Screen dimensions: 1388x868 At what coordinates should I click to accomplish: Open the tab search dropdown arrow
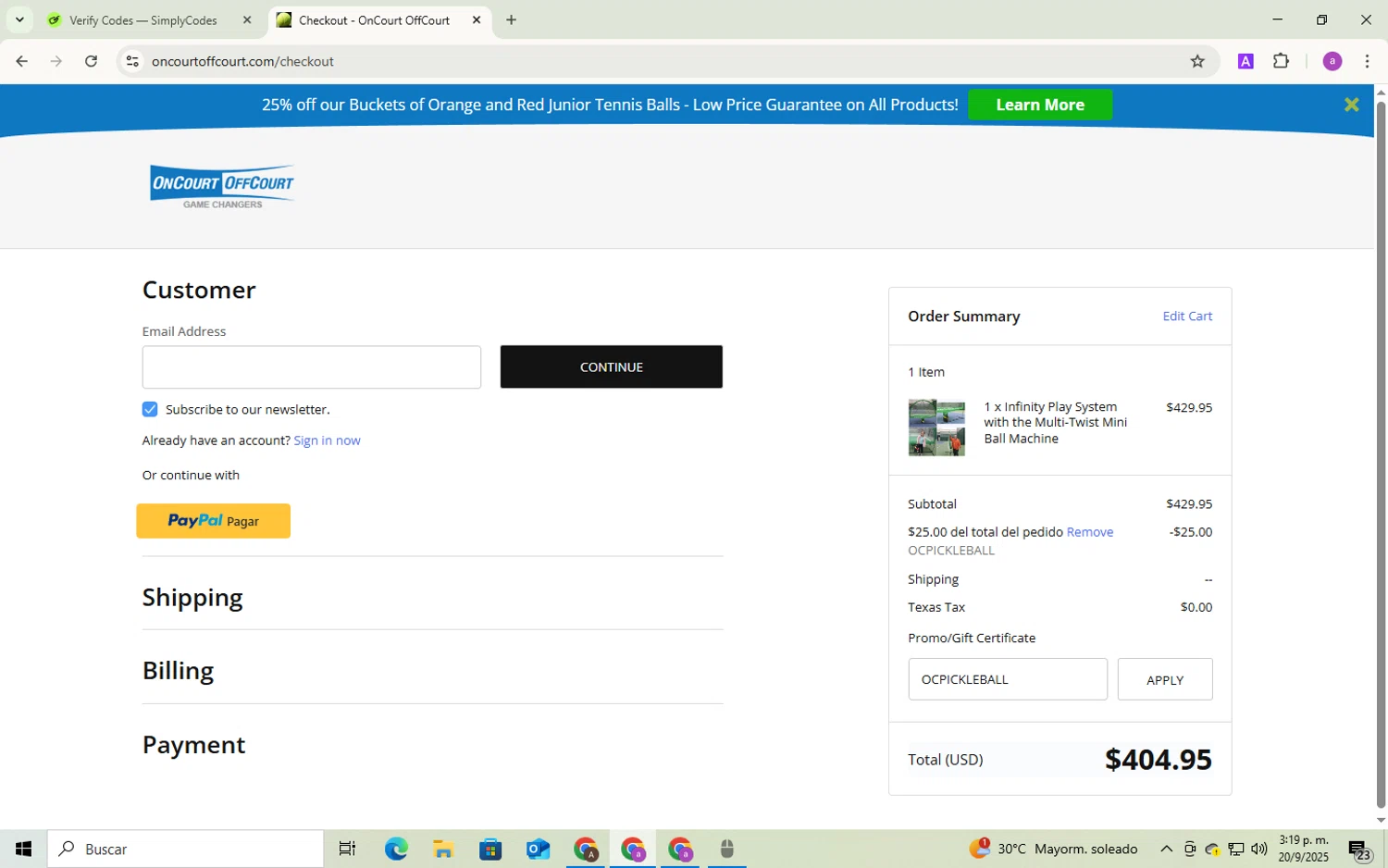click(19, 19)
